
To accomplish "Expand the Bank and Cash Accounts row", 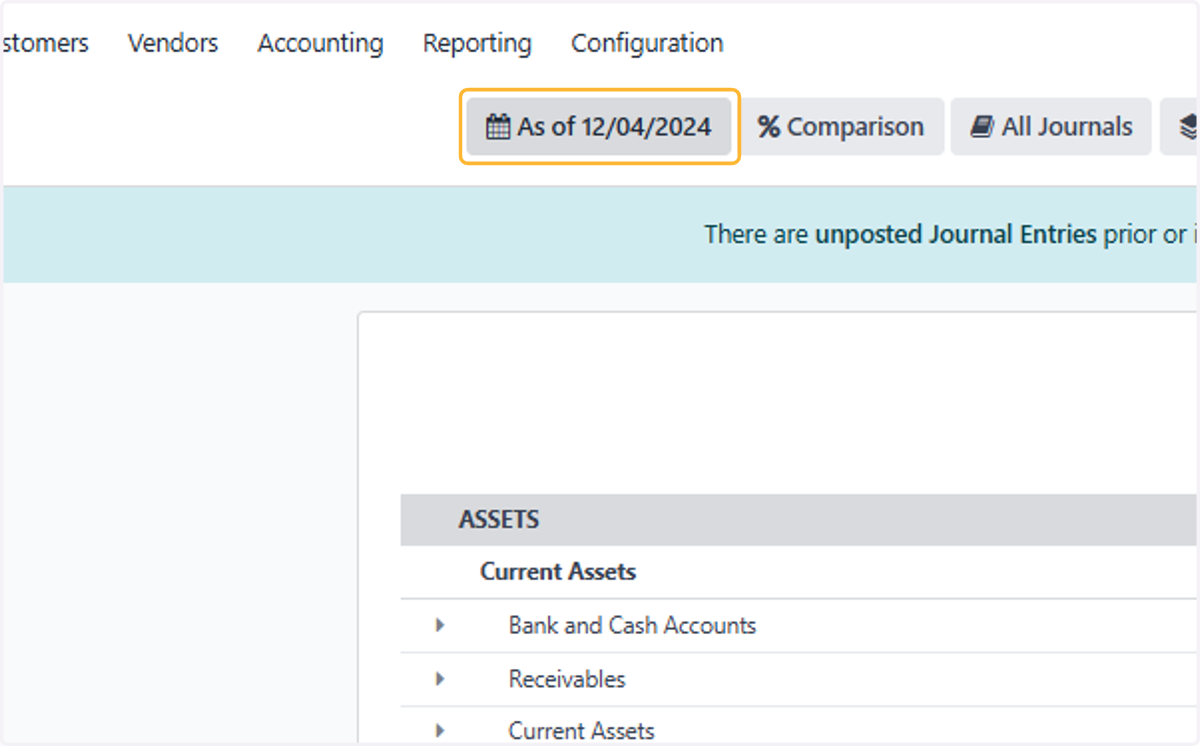I will pos(440,625).
